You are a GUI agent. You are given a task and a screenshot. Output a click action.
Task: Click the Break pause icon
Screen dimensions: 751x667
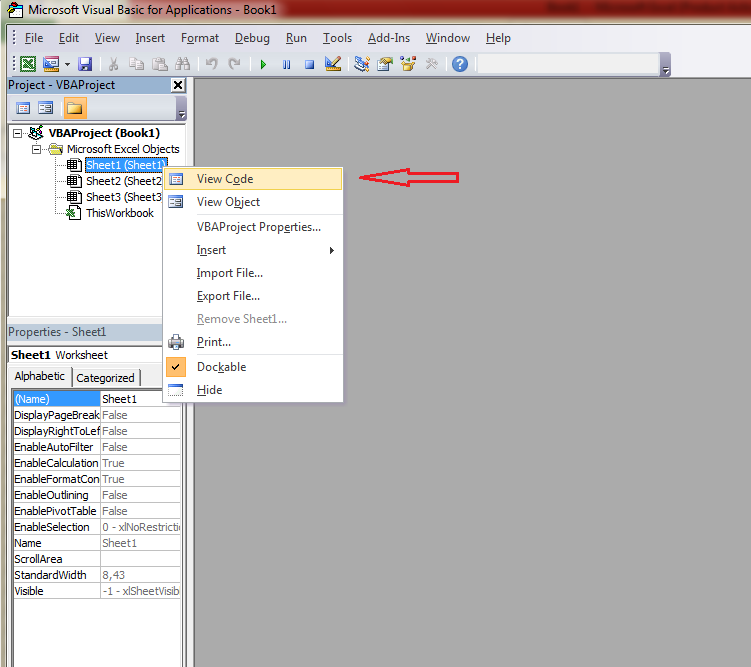286,64
